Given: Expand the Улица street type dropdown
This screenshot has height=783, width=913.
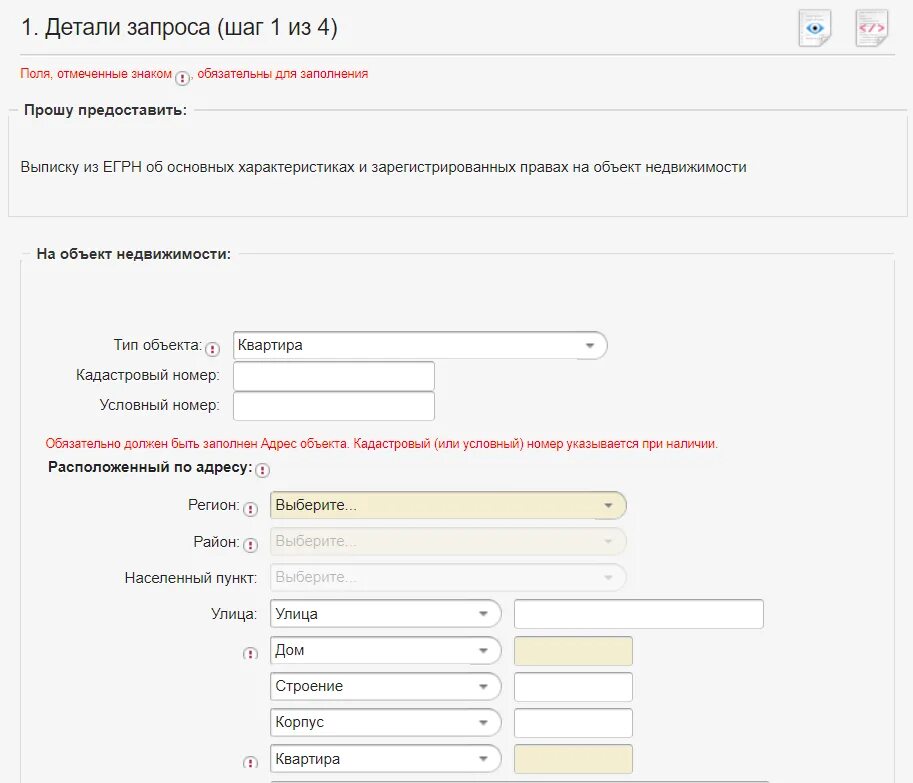Looking at the screenshot, I should 385,614.
